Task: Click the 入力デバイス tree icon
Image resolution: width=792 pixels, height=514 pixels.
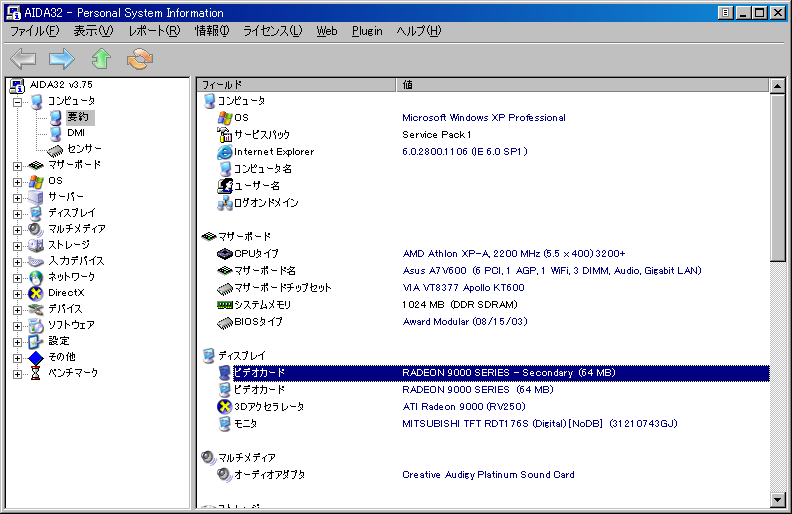Action: pos(36,261)
